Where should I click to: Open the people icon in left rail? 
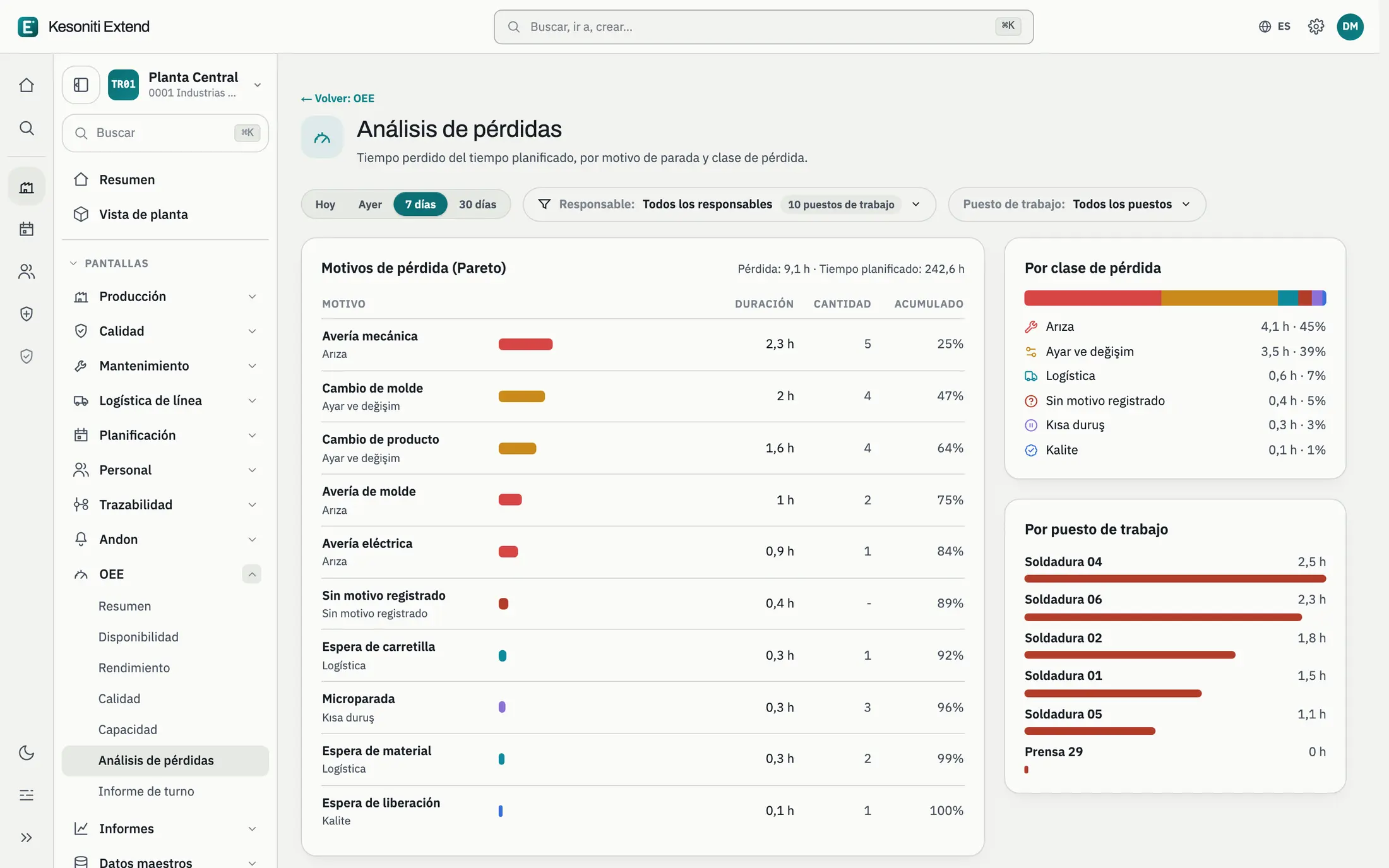pyautogui.click(x=27, y=271)
